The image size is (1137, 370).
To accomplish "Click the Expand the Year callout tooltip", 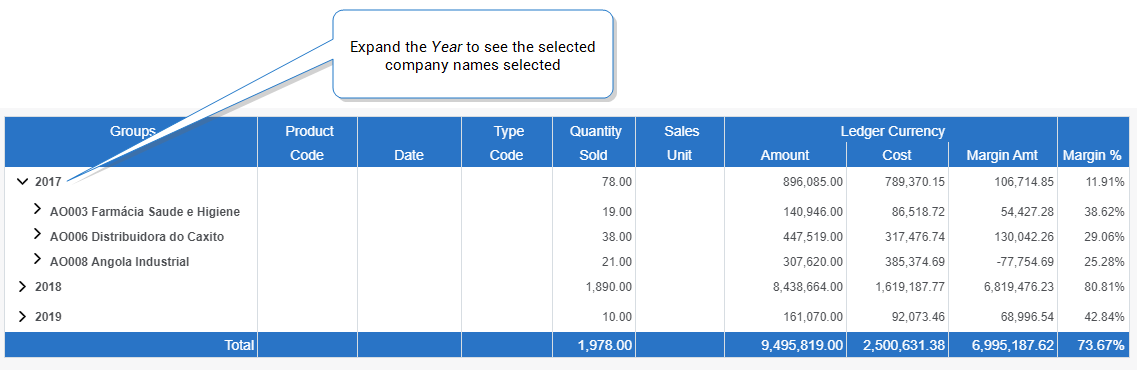I will pyautogui.click(x=473, y=54).
